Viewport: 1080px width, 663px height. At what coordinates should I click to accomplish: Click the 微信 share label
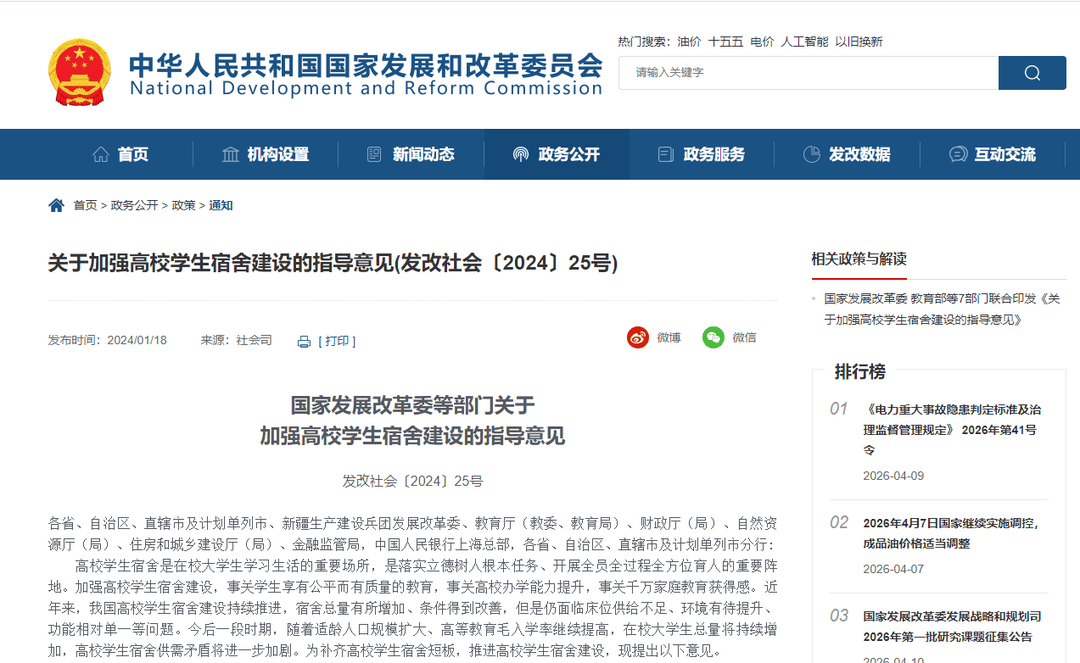point(745,337)
